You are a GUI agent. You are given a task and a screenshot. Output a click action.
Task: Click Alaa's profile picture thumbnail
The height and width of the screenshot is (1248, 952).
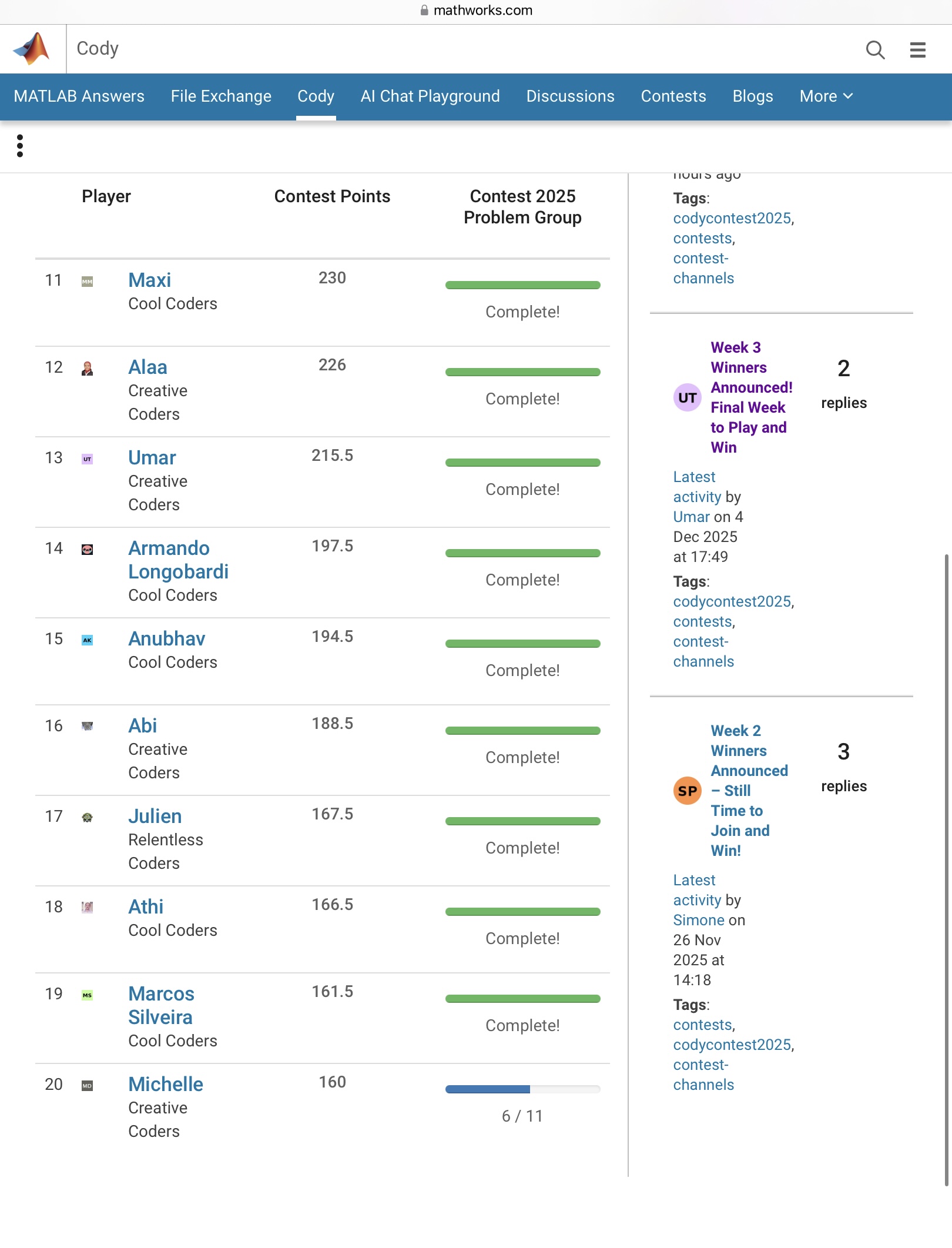click(87, 369)
